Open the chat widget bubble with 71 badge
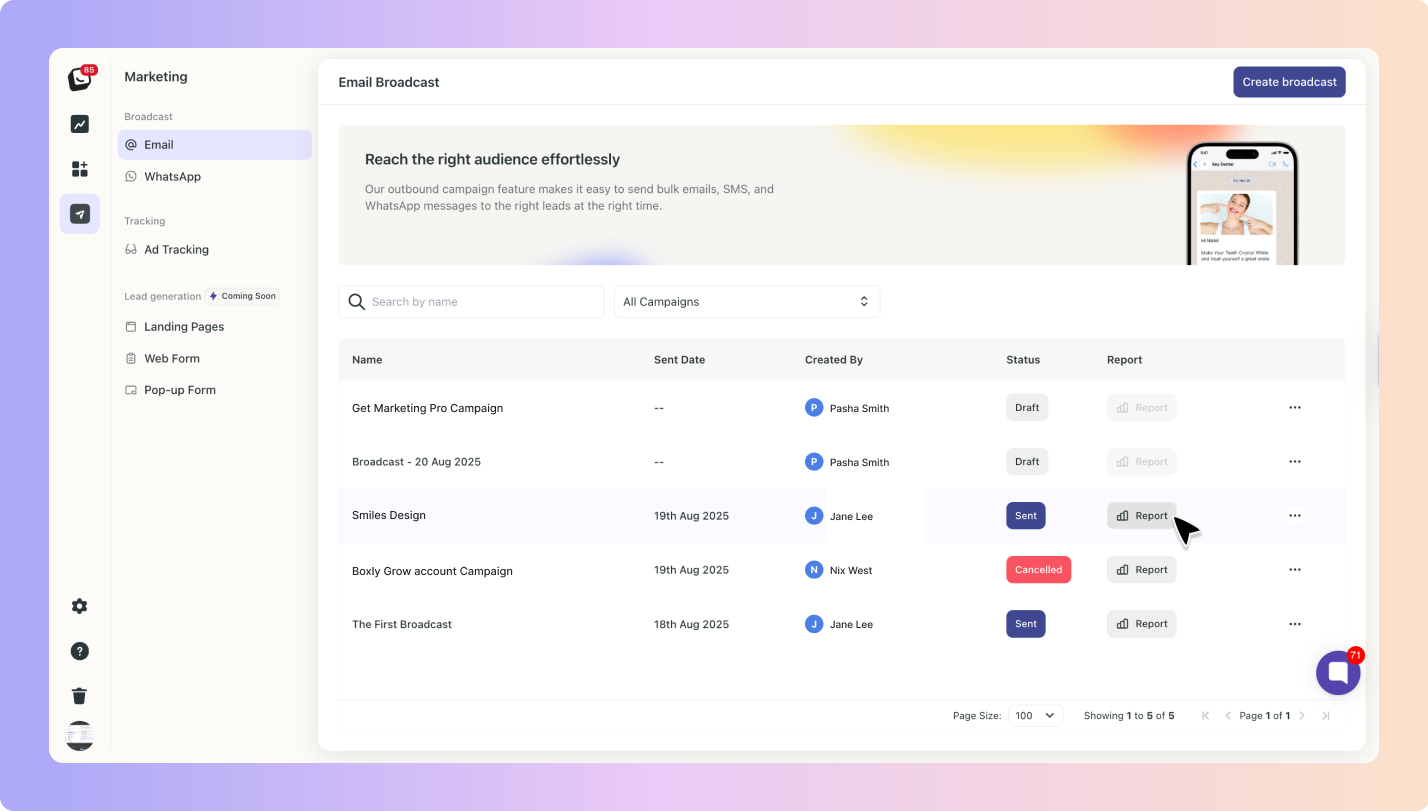This screenshot has height=811, width=1428. [x=1338, y=672]
